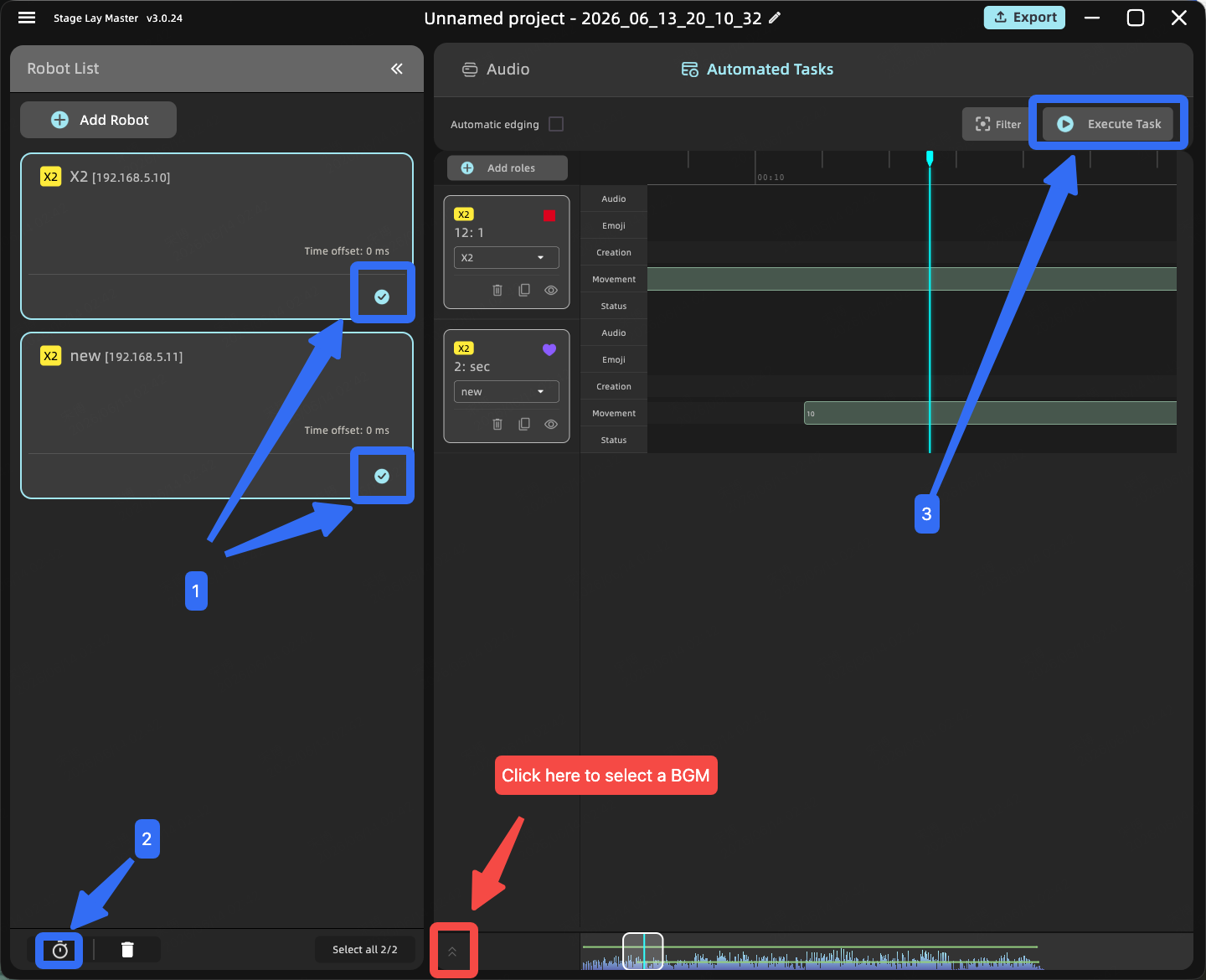Switch to the Audio tab
The image size is (1206, 980).
coord(496,70)
